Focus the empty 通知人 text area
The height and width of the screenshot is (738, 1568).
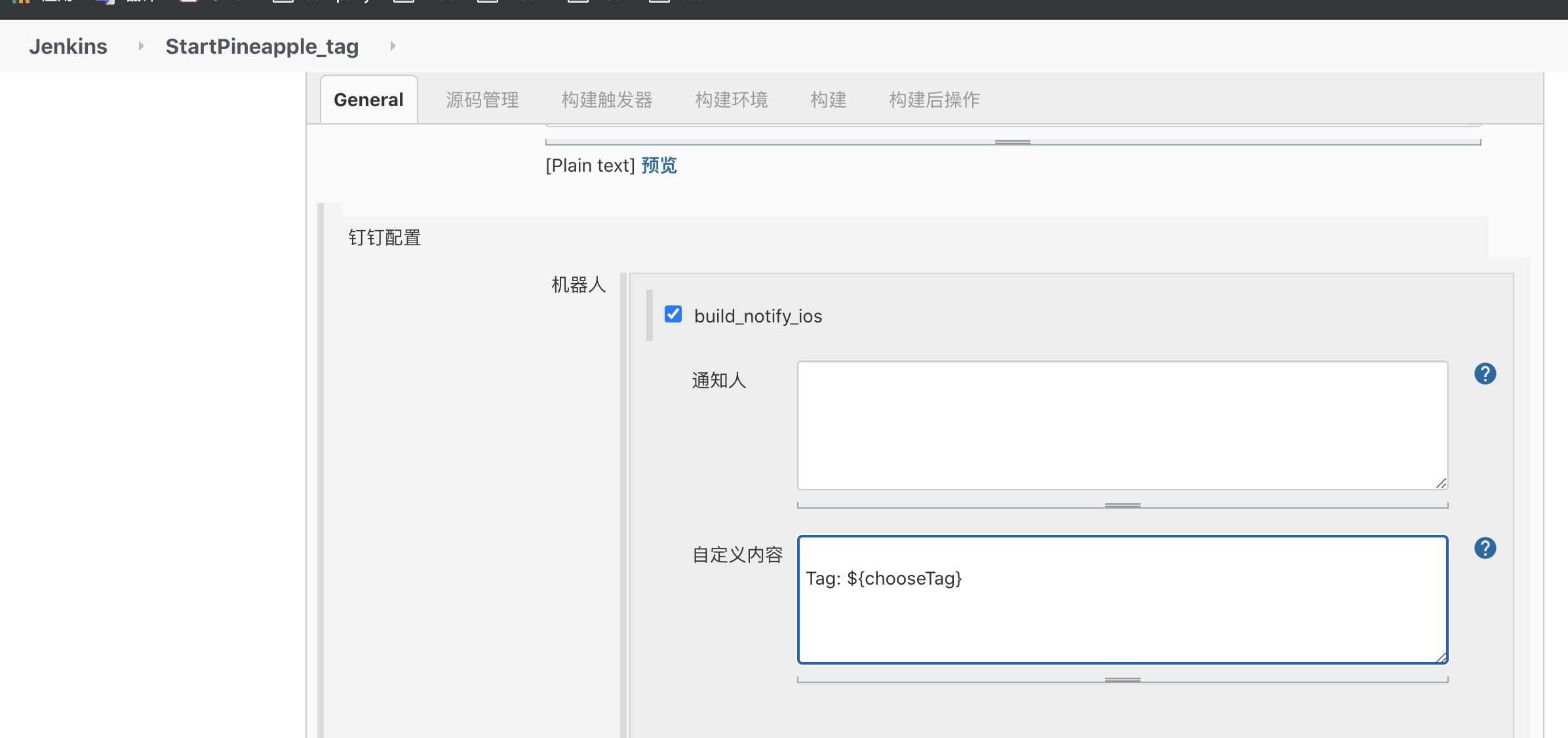[1122, 425]
